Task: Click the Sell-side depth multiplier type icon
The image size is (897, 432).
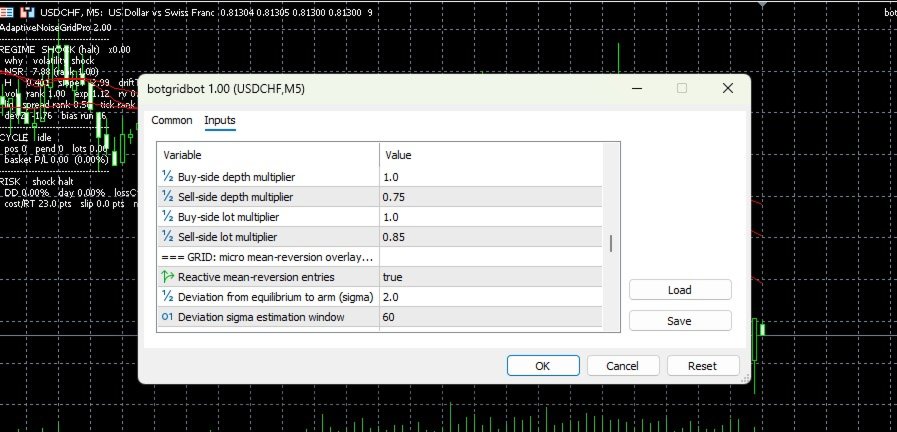Action: click(x=167, y=197)
